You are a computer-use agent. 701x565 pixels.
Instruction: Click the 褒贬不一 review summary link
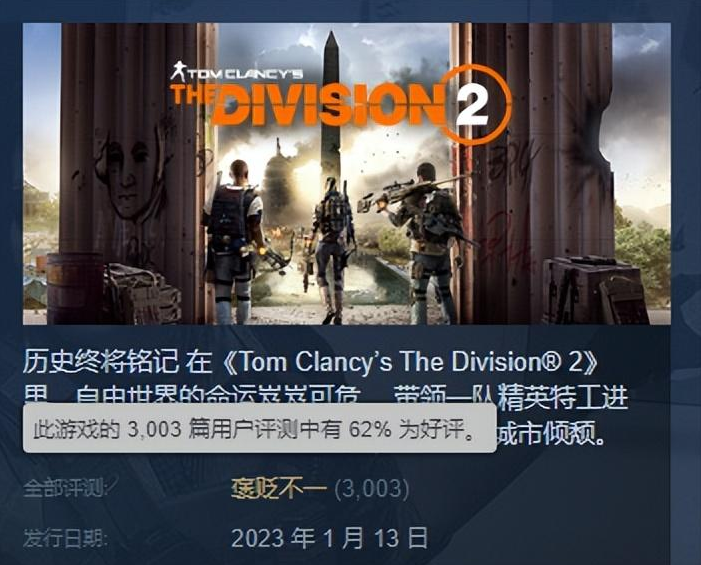[x=279, y=489]
